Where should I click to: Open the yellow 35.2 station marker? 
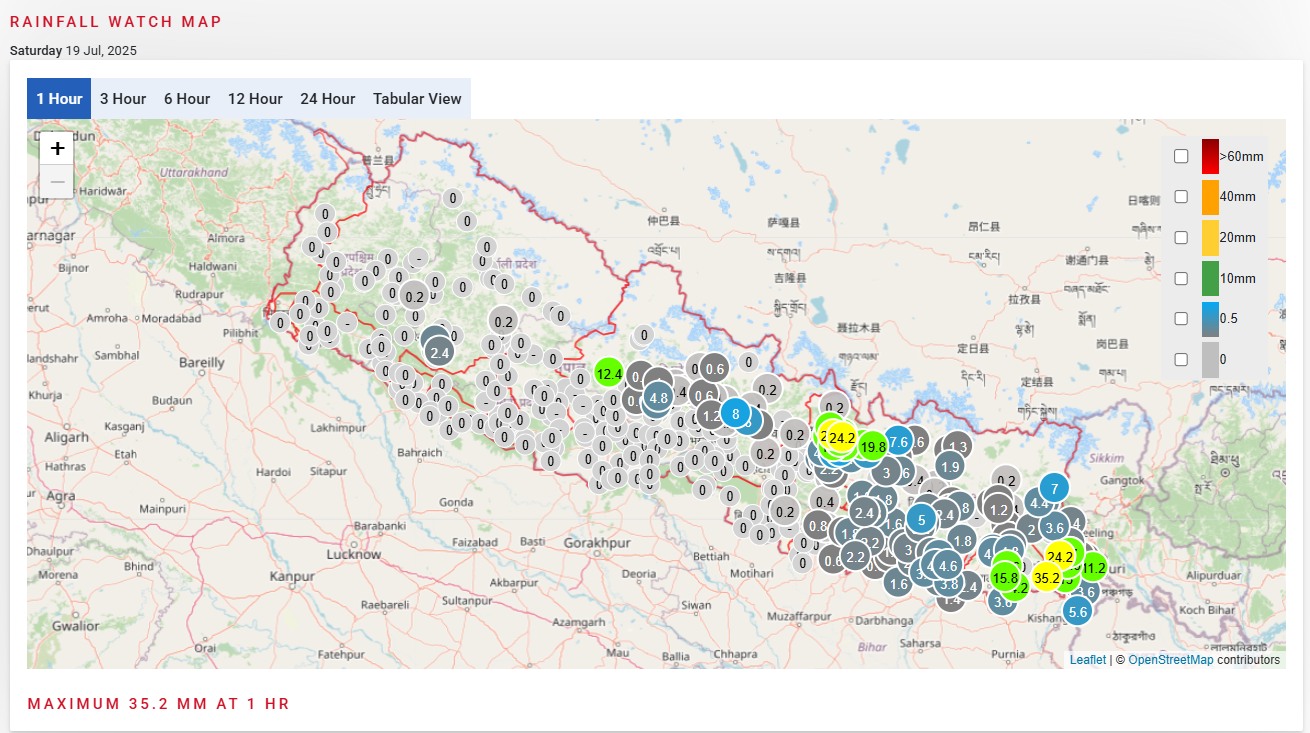(x=1046, y=578)
